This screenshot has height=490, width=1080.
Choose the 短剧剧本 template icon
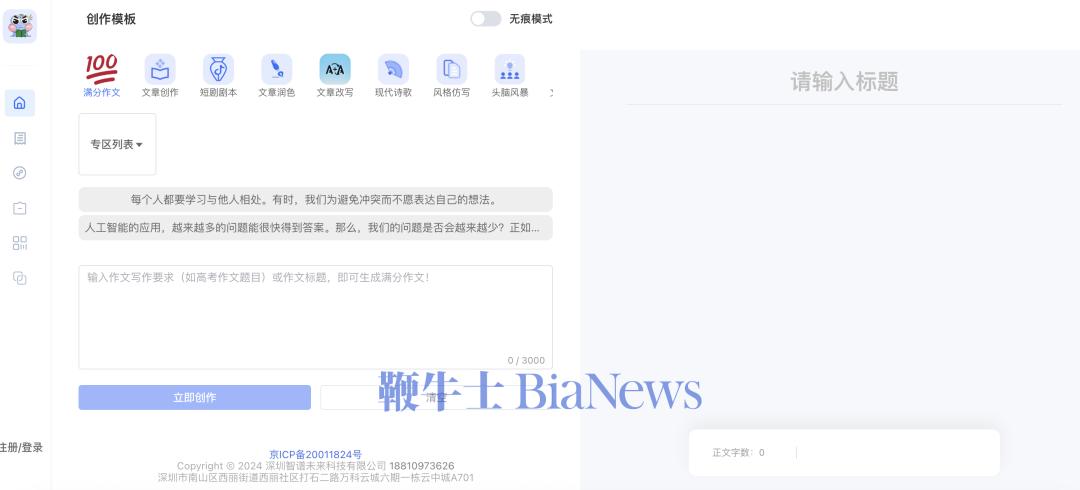tap(218, 70)
